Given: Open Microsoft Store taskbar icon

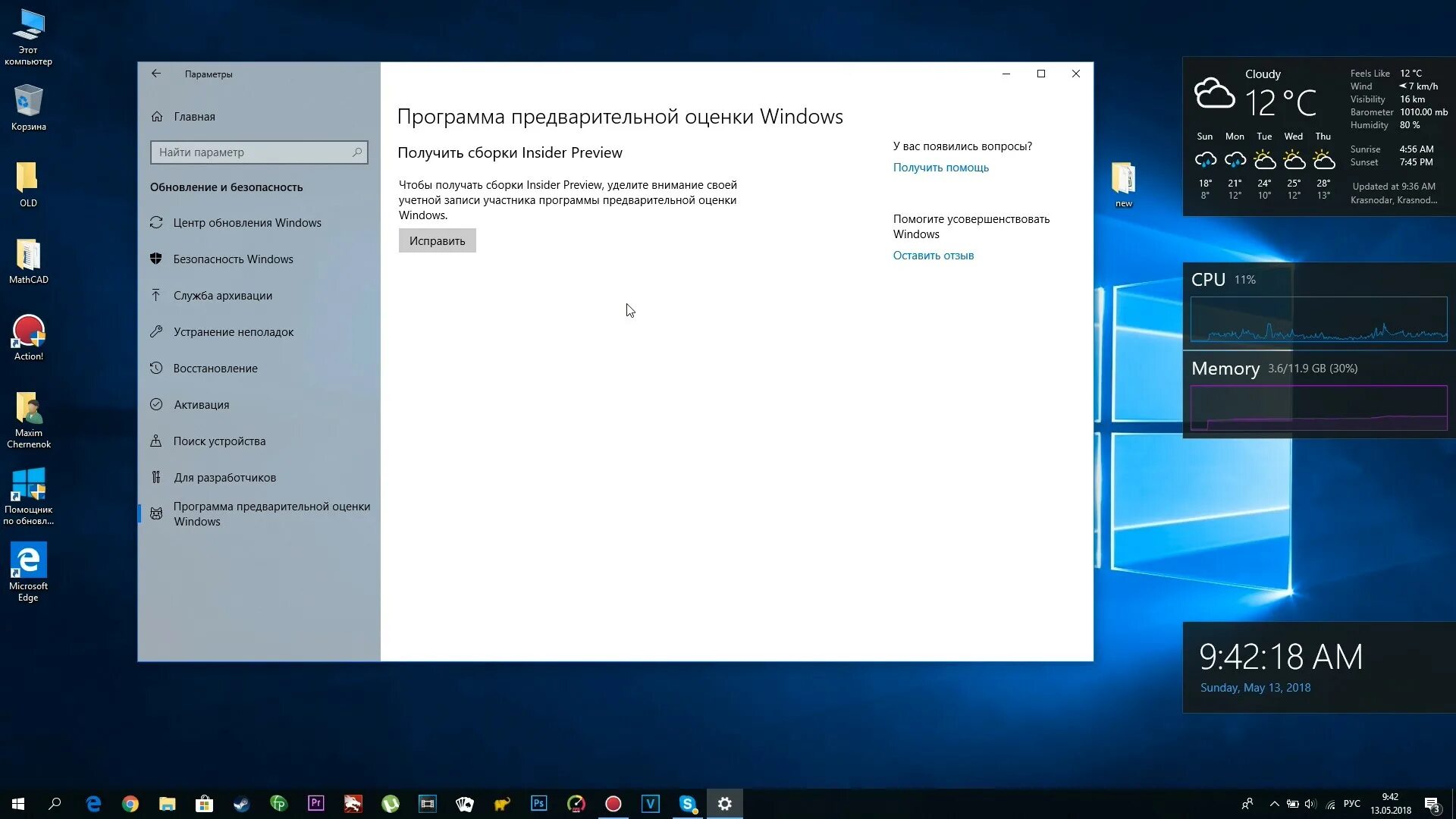Looking at the screenshot, I should (x=204, y=804).
